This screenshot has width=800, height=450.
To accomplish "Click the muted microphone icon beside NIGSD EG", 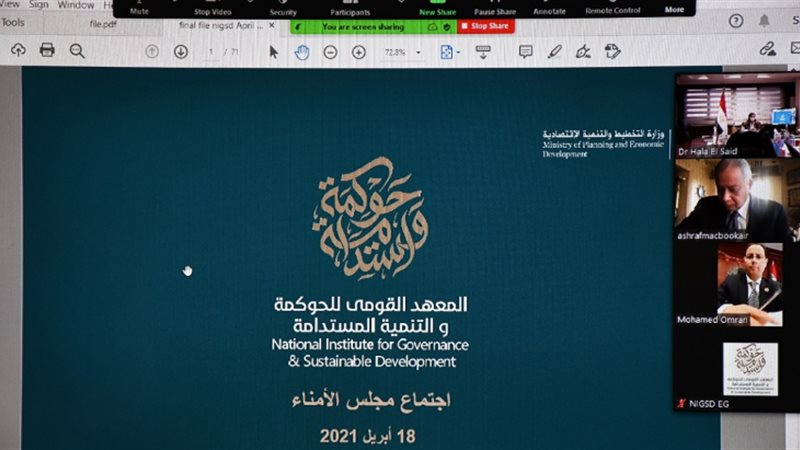I will 682,404.
